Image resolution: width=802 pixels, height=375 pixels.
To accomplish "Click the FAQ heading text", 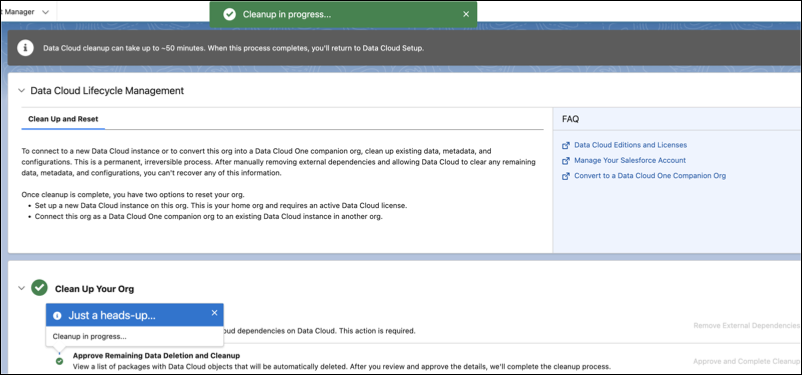I will [x=570, y=119].
